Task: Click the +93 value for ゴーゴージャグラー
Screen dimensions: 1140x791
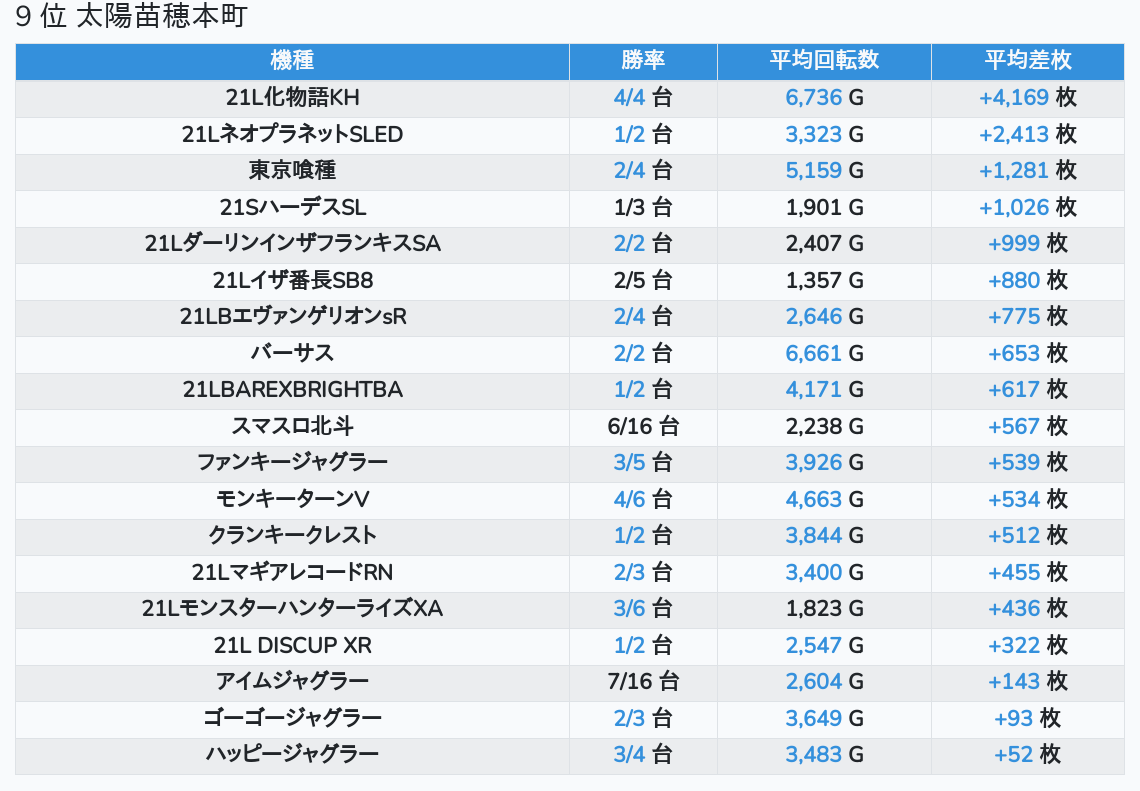Action: tap(1014, 718)
